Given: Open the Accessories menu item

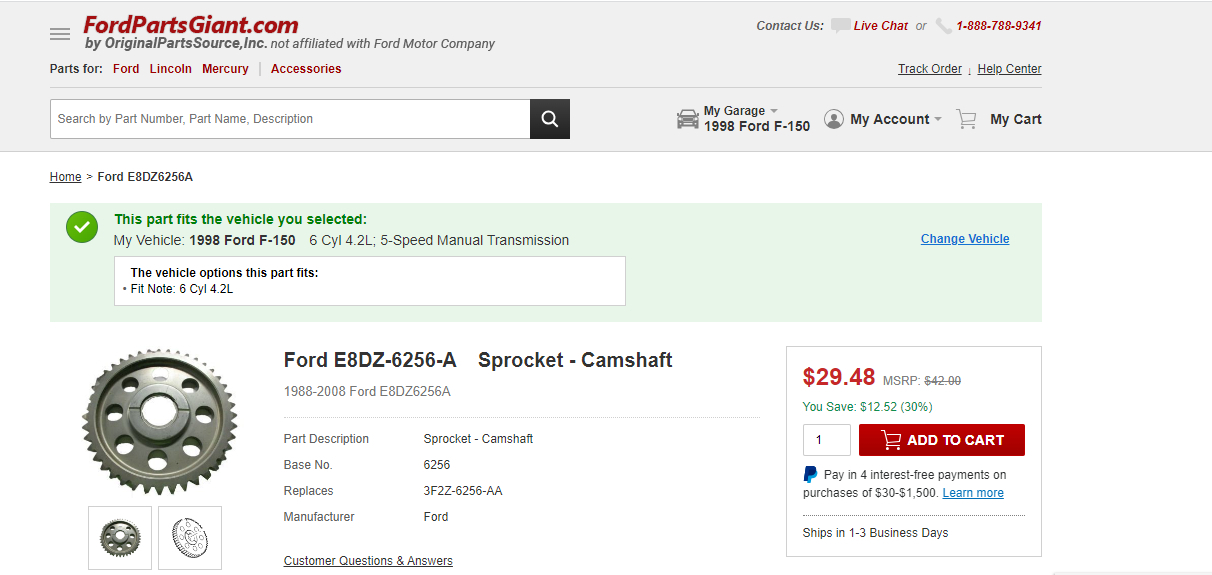Looking at the screenshot, I should pyautogui.click(x=306, y=69).
